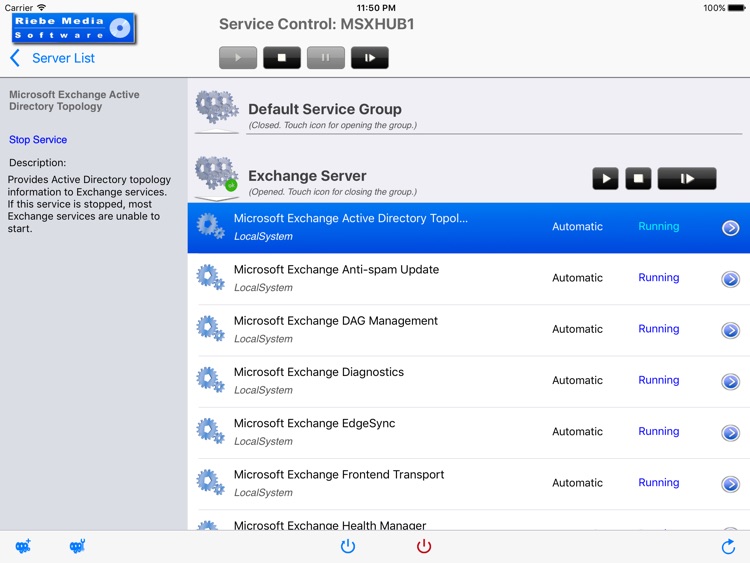Click Automatic startup type of EdgeSync
This screenshot has width=750, height=563.
click(577, 431)
